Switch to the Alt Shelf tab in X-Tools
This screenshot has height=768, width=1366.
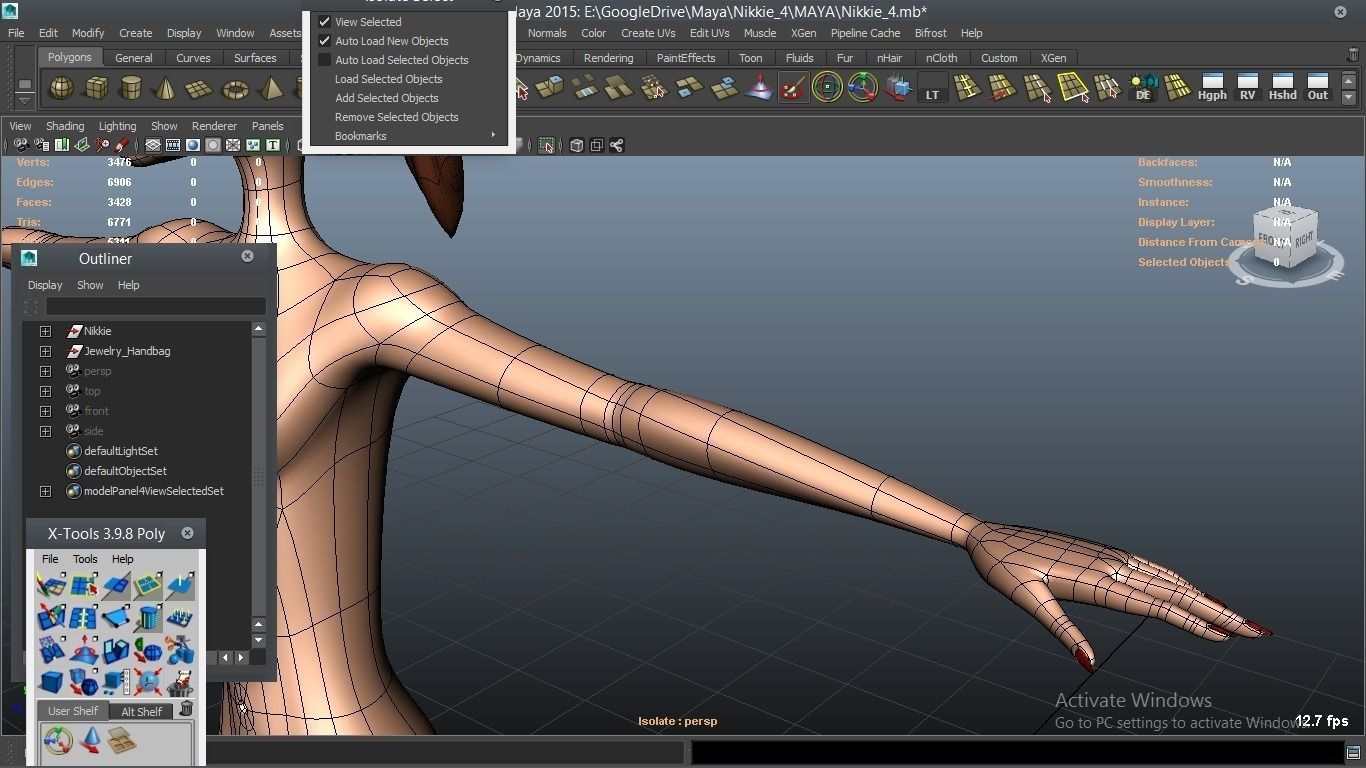click(141, 711)
